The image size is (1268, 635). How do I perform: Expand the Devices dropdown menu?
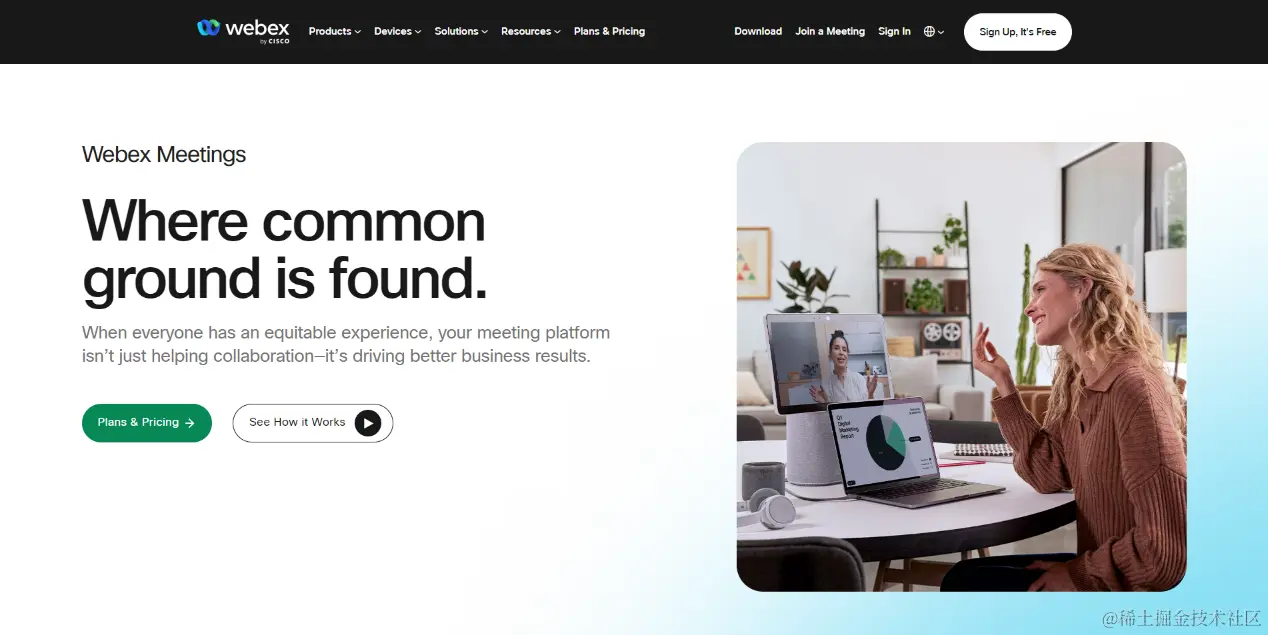pos(398,32)
